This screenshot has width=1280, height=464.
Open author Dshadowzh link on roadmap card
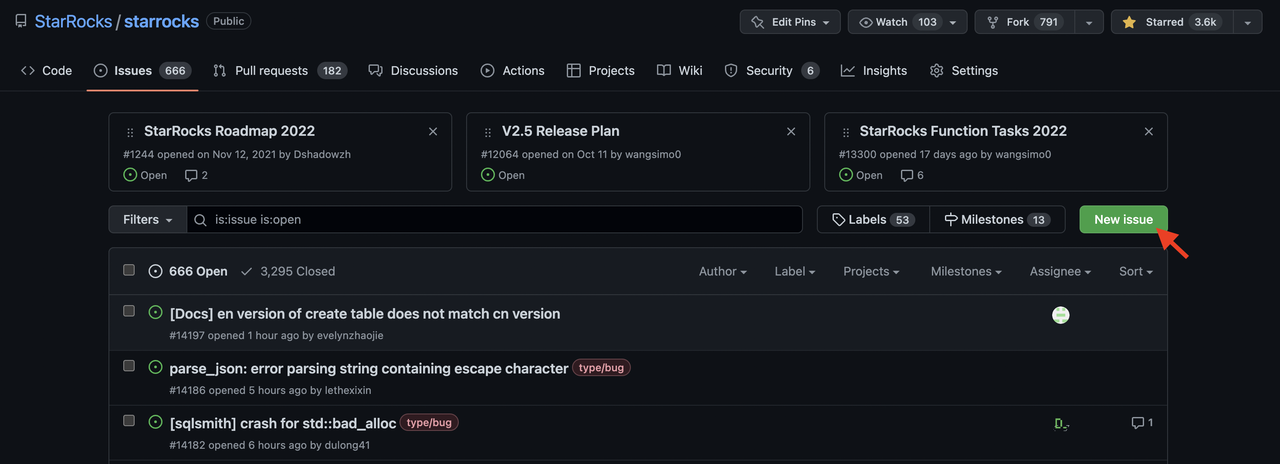pyautogui.click(x=322, y=154)
